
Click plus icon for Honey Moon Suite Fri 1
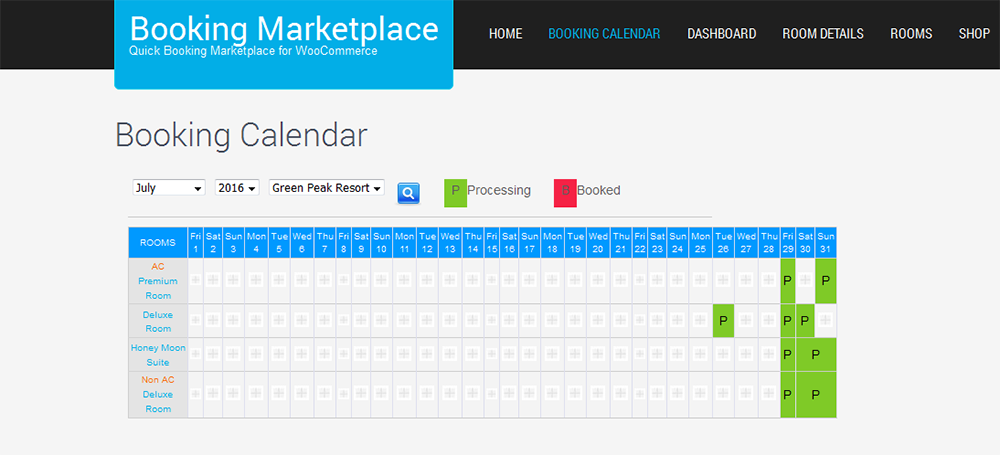pyautogui.click(x=195, y=354)
